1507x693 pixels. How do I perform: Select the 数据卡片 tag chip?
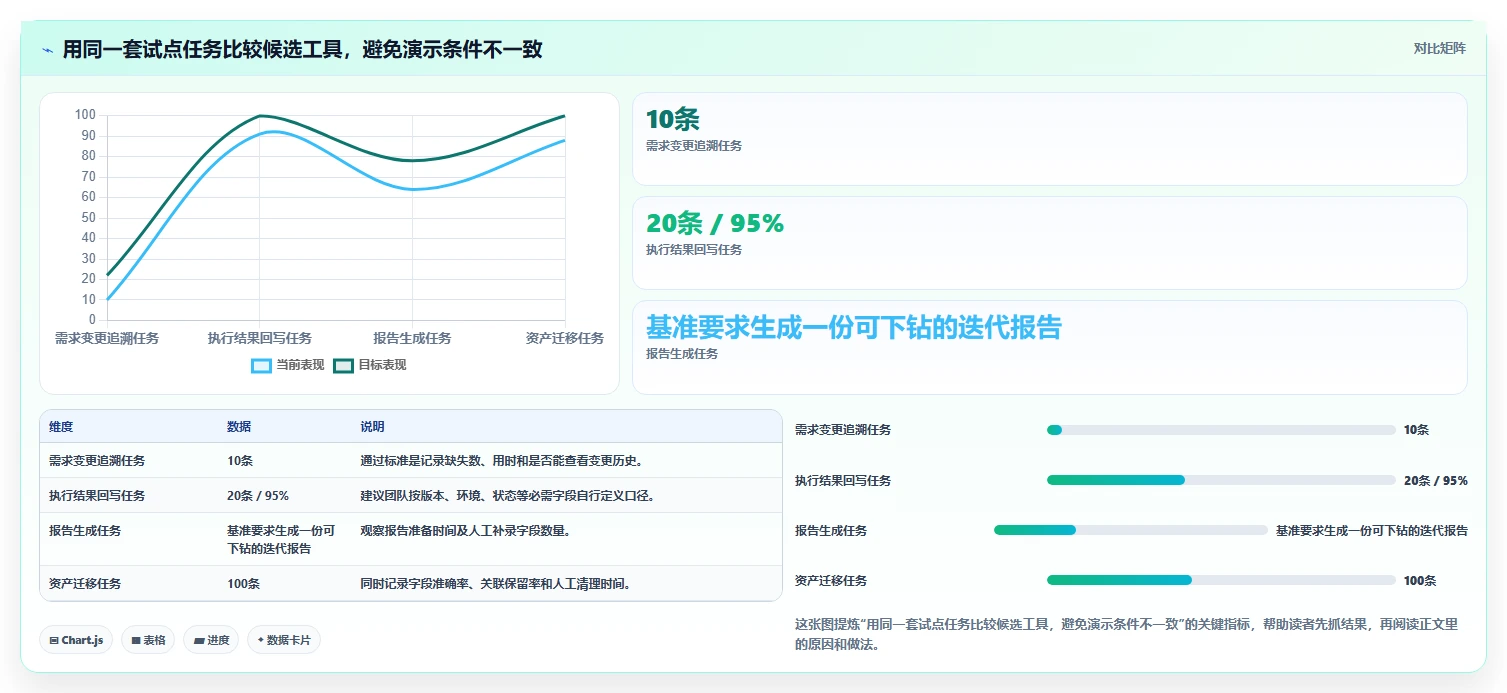coord(284,640)
